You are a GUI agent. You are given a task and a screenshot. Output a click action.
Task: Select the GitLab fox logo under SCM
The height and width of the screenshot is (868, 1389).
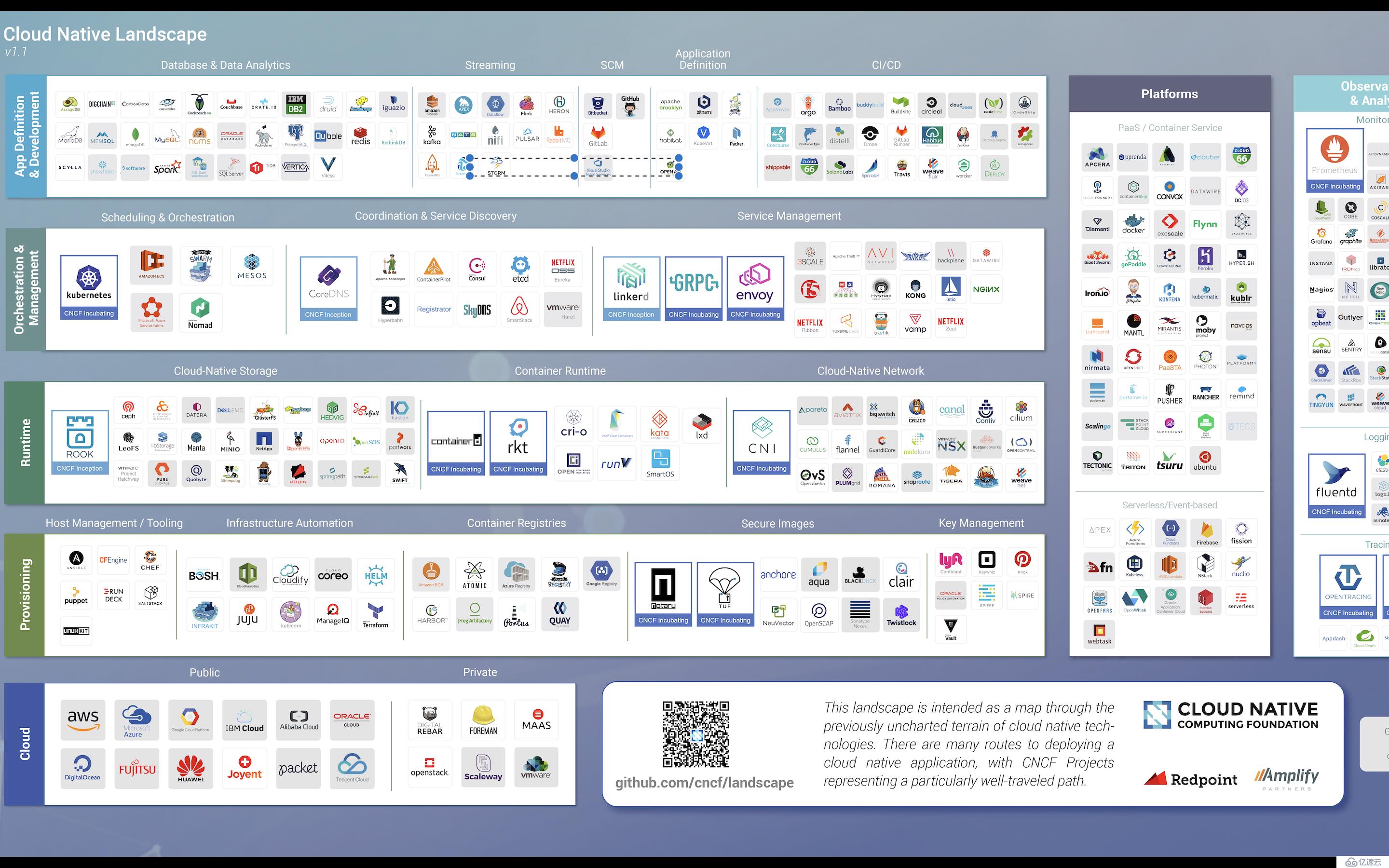coord(598,136)
